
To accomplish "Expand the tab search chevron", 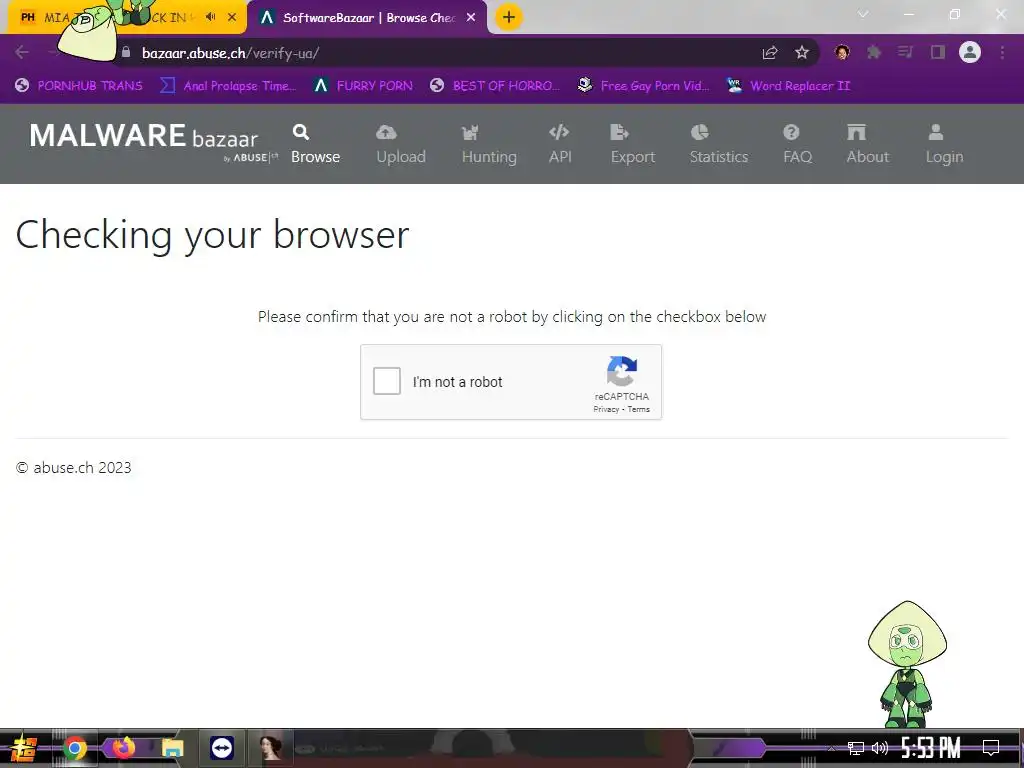I will tap(863, 14).
